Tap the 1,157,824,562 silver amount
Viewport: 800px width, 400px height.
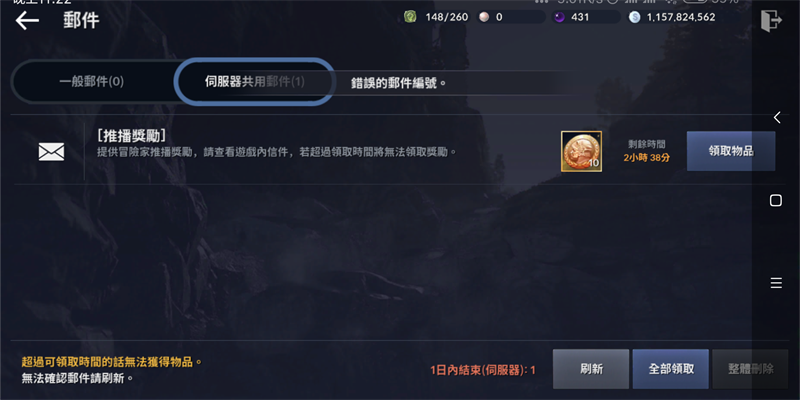point(681,17)
